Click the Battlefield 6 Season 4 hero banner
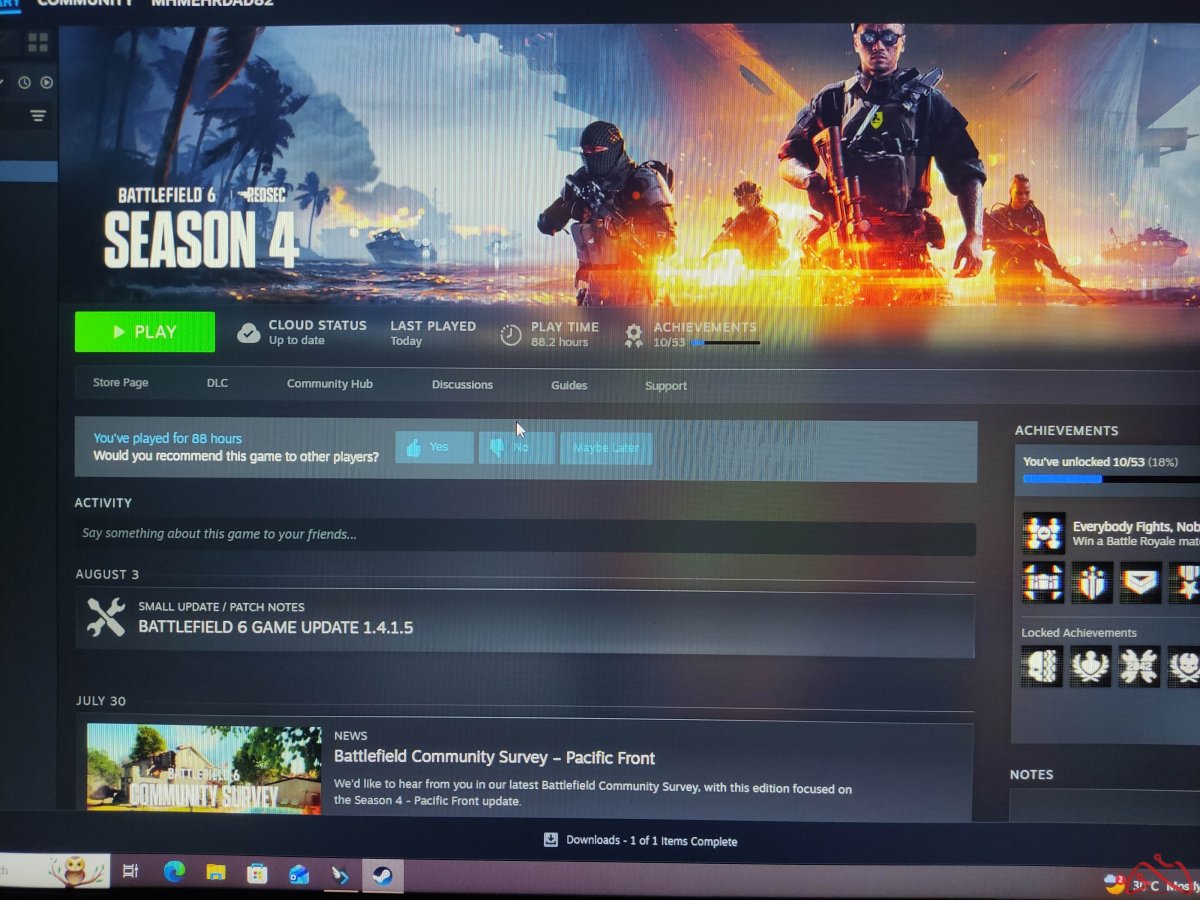This screenshot has height=900, width=1200. pyautogui.click(x=629, y=166)
